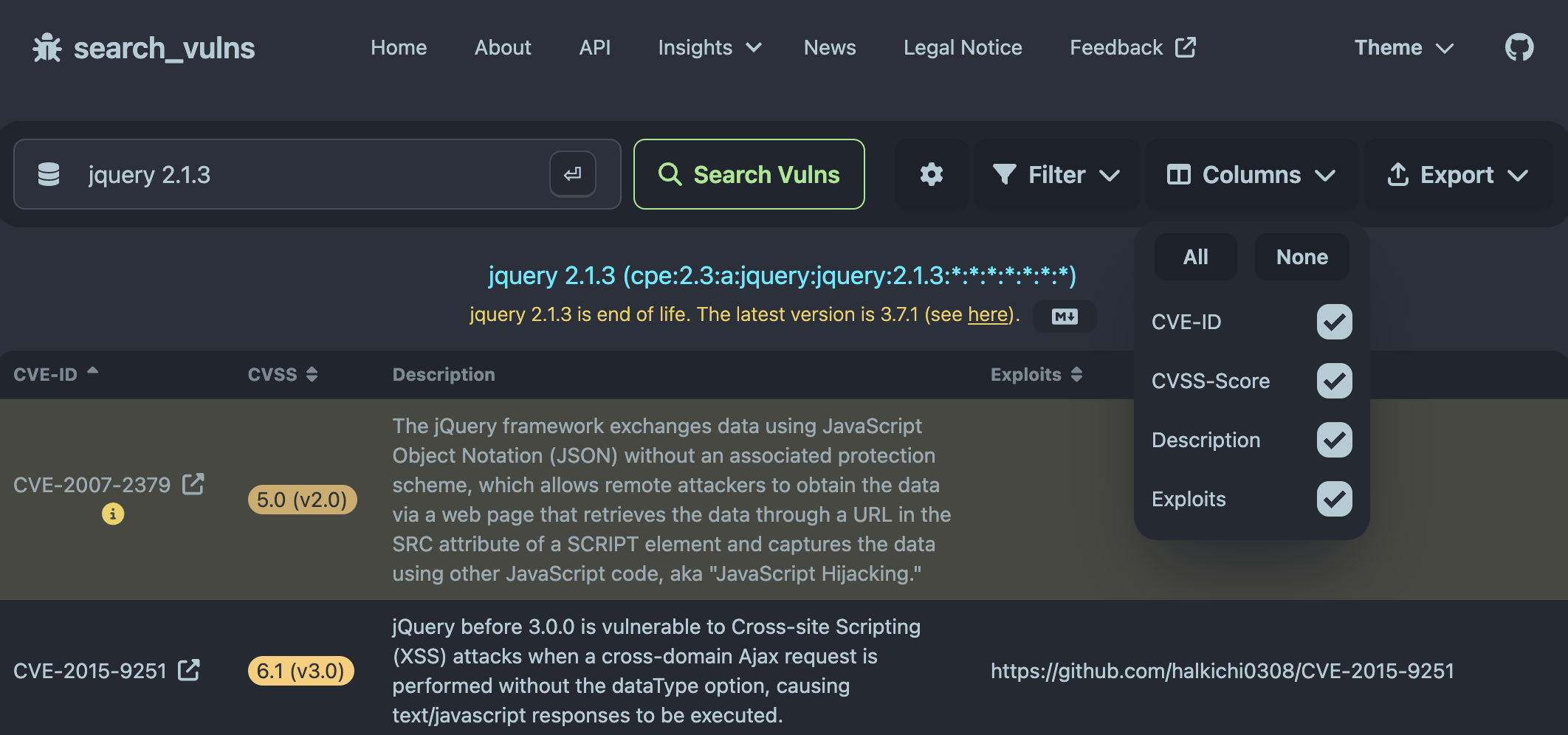Click the jquery 2.1.3 search input field
This screenshot has height=735, width=1568.
pos(310,175)
